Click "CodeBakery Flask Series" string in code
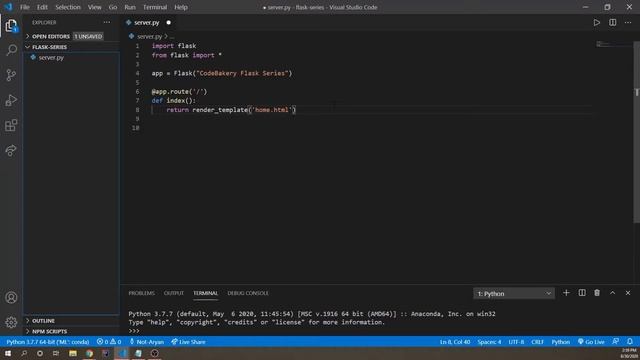The height and width of the screenshot is (360, 640). 242,73
